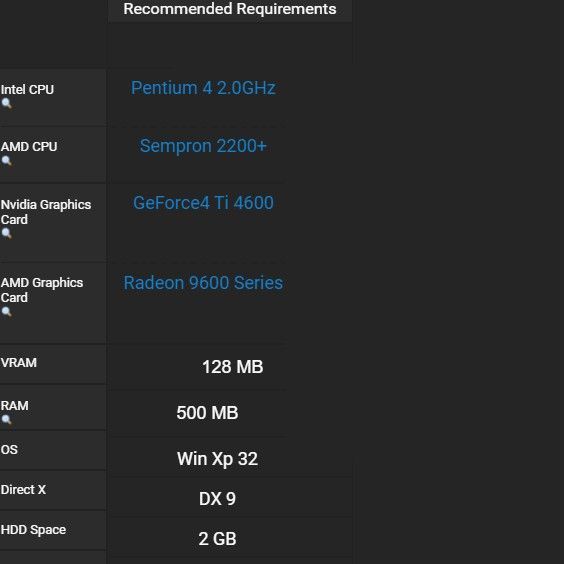Select the 500 MB RAM value
The height and width of the screenshot is (564, 564).
click(207, 413)
